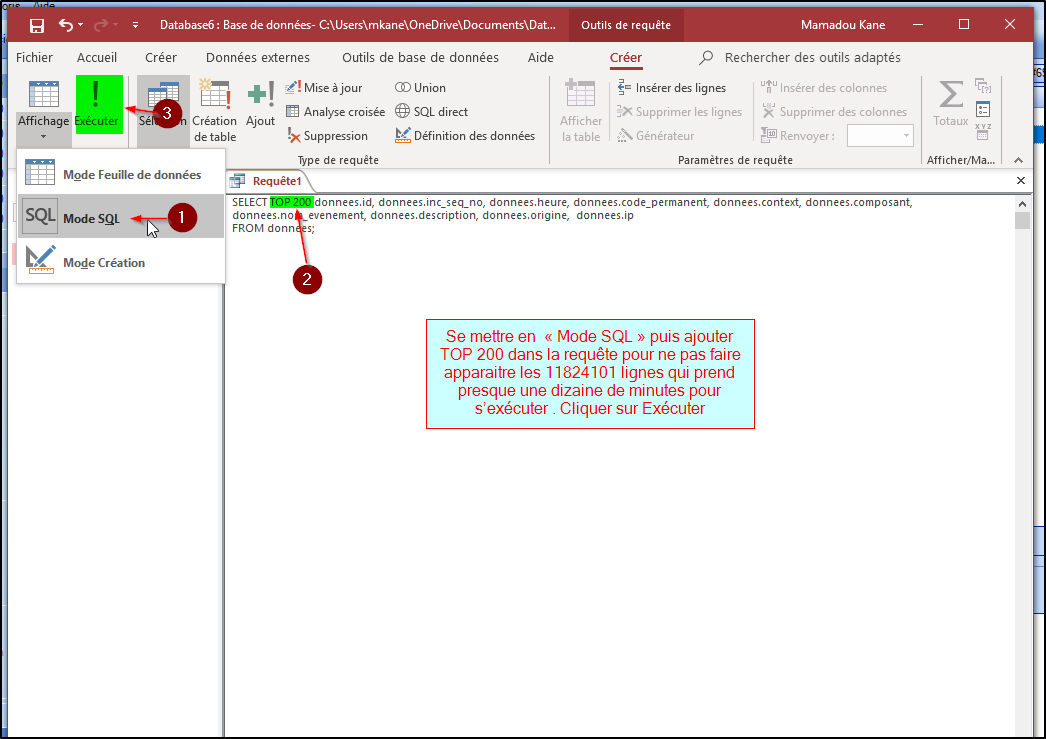1046x739 pixels.
Task: Pick the Analyse croisée crosstab query
Action: point(335,112)
